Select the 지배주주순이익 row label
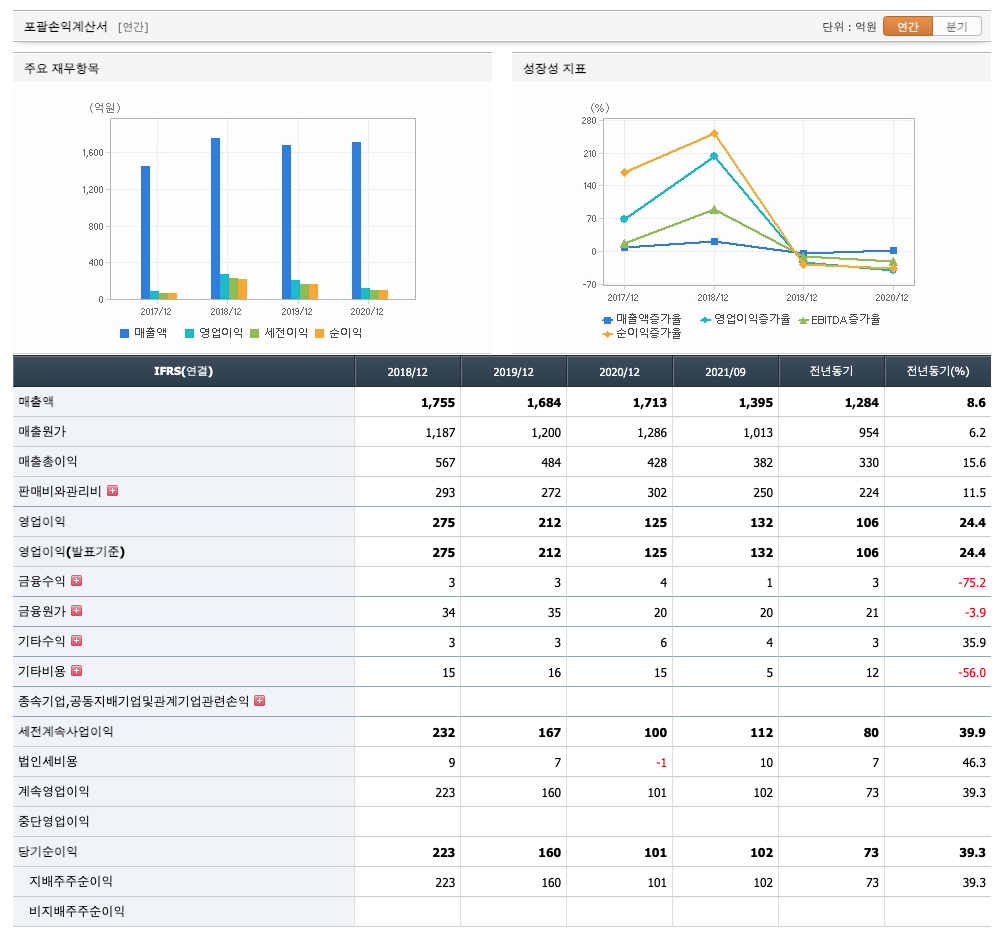1001x943 pixels. point(71,882)
